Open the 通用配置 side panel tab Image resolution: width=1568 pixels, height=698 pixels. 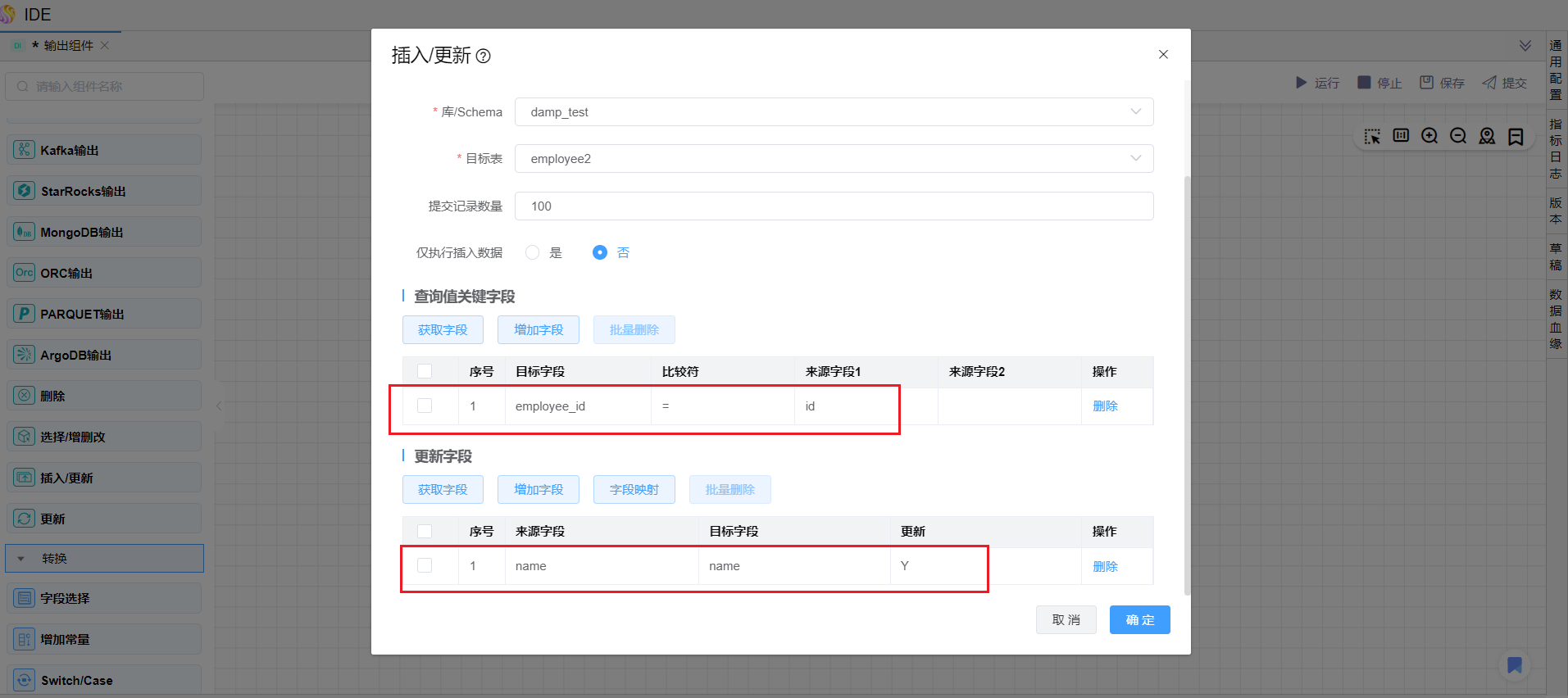1556,70
